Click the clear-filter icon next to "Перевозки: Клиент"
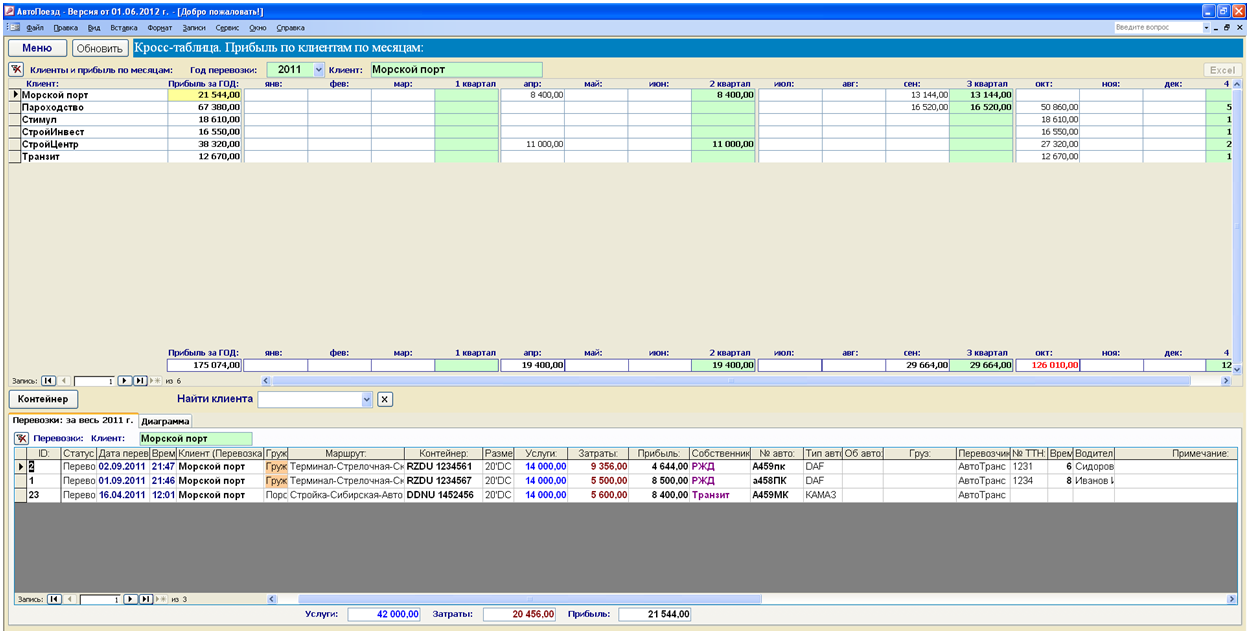1250x631 pixels. click(x=21, y=438)
